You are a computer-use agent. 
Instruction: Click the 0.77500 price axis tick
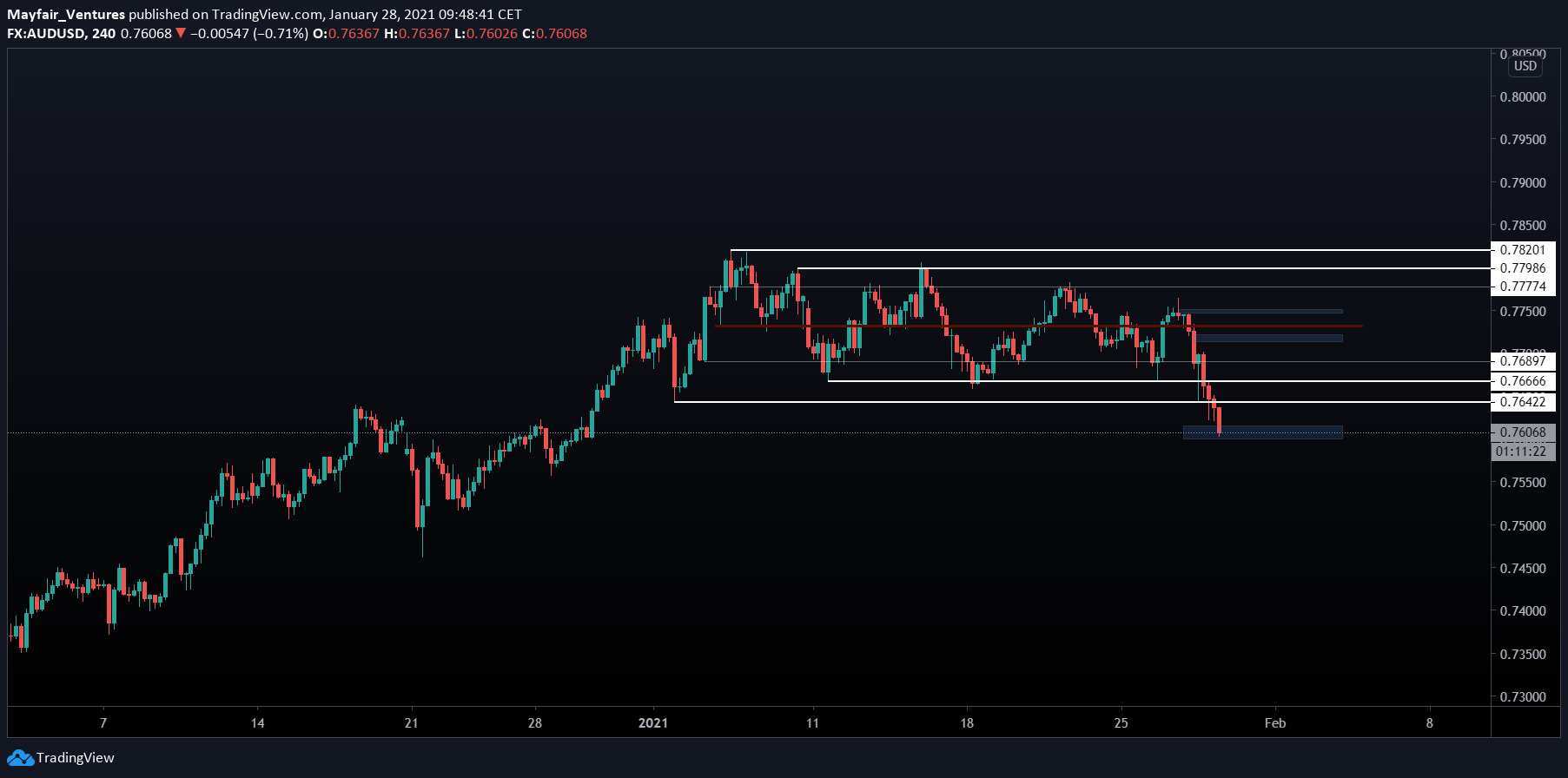point(1523,312)
